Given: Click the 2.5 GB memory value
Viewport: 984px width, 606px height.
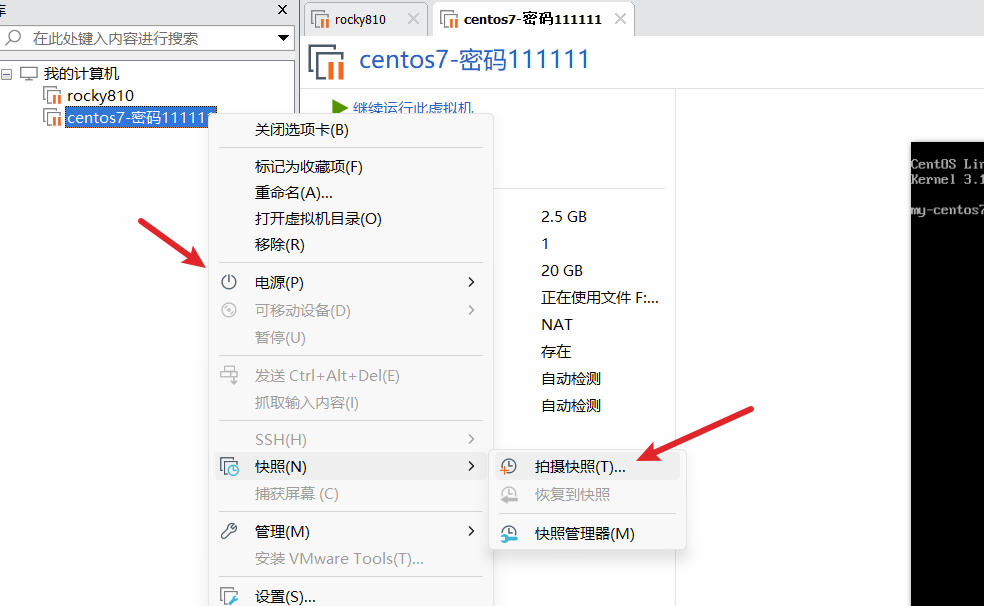Looking at the screenshot, I should pos(564,216).
